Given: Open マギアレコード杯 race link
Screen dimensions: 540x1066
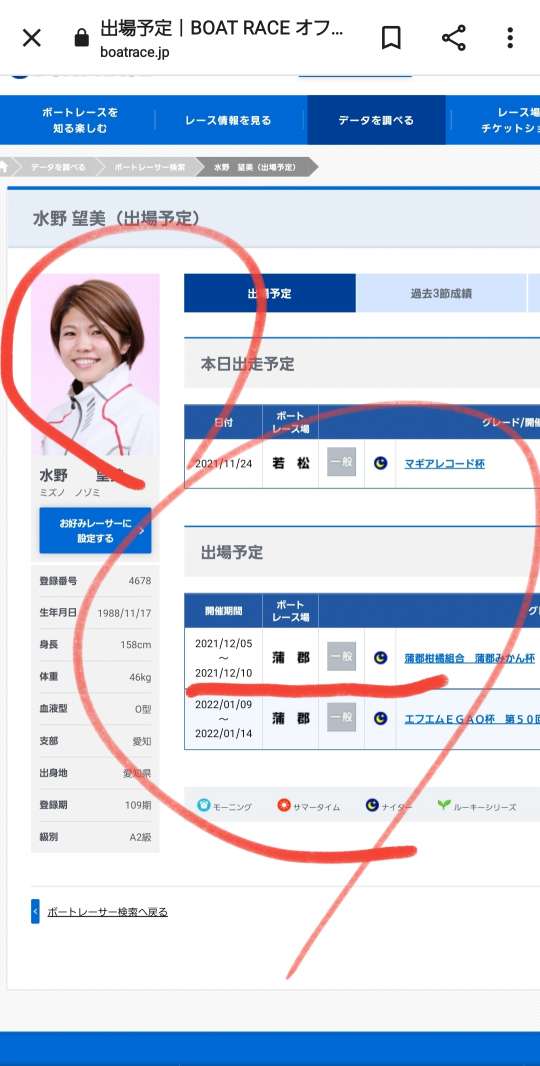Looking at the screenshot, I should pyautogui.click(x=444, y=464).
